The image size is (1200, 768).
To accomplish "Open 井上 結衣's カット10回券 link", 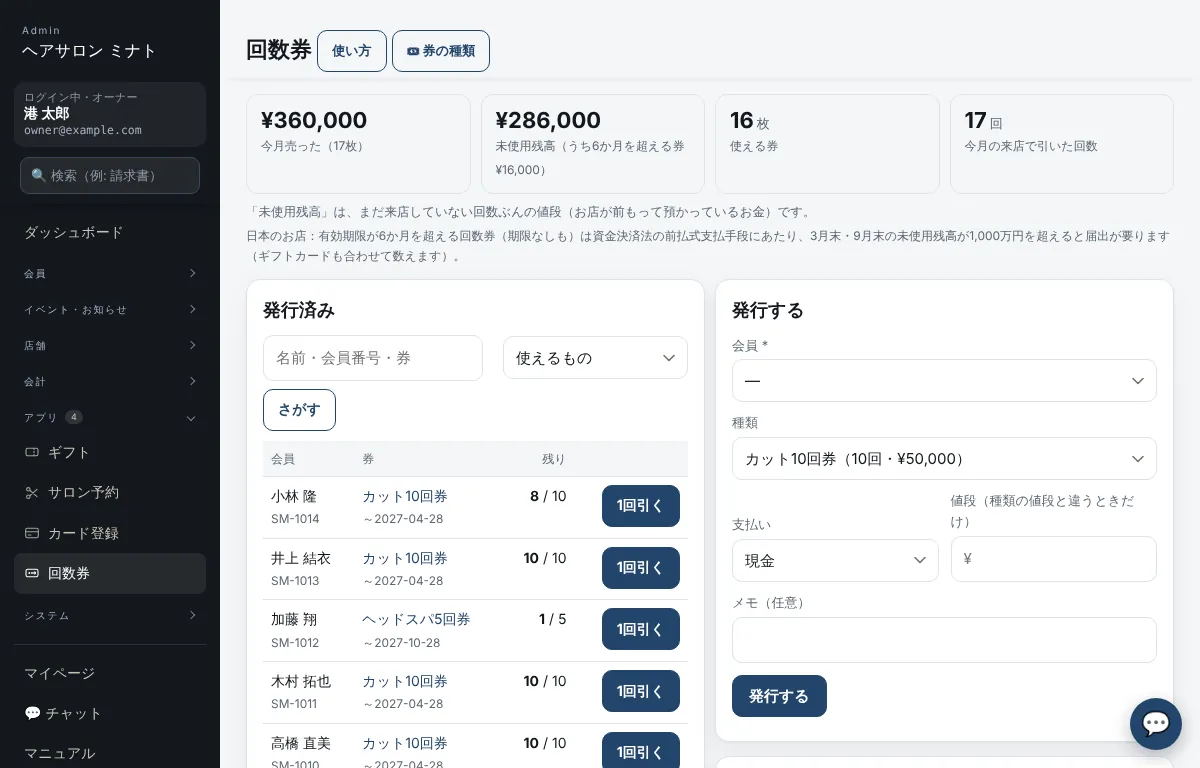I will (405, 558).
